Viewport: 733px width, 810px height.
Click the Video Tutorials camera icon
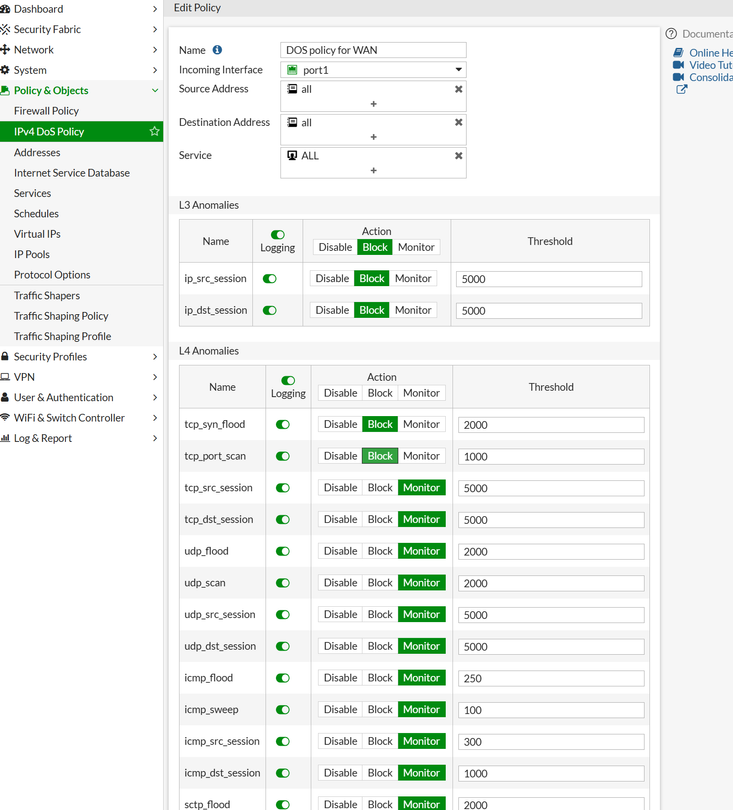click(678, 65)
